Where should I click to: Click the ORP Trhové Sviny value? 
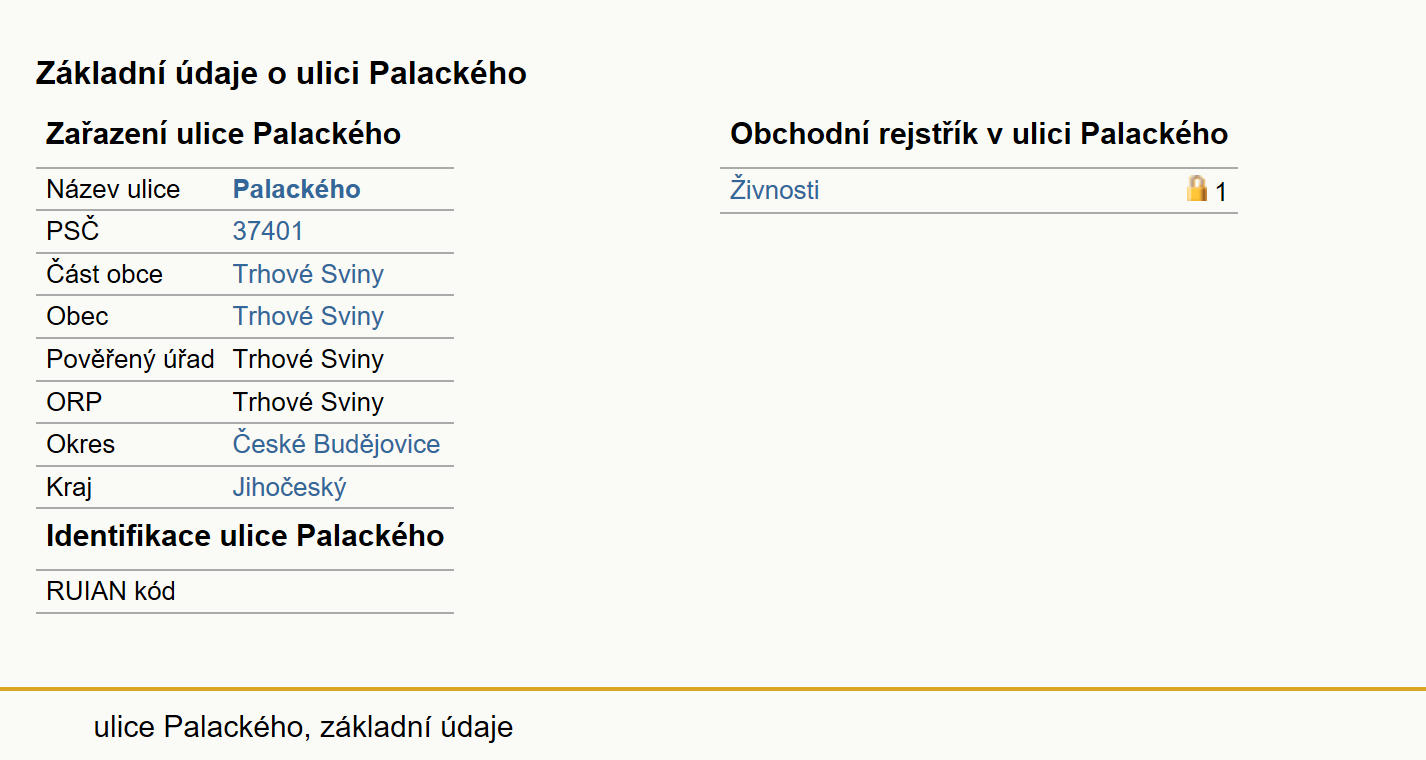[x=308, y=403]
